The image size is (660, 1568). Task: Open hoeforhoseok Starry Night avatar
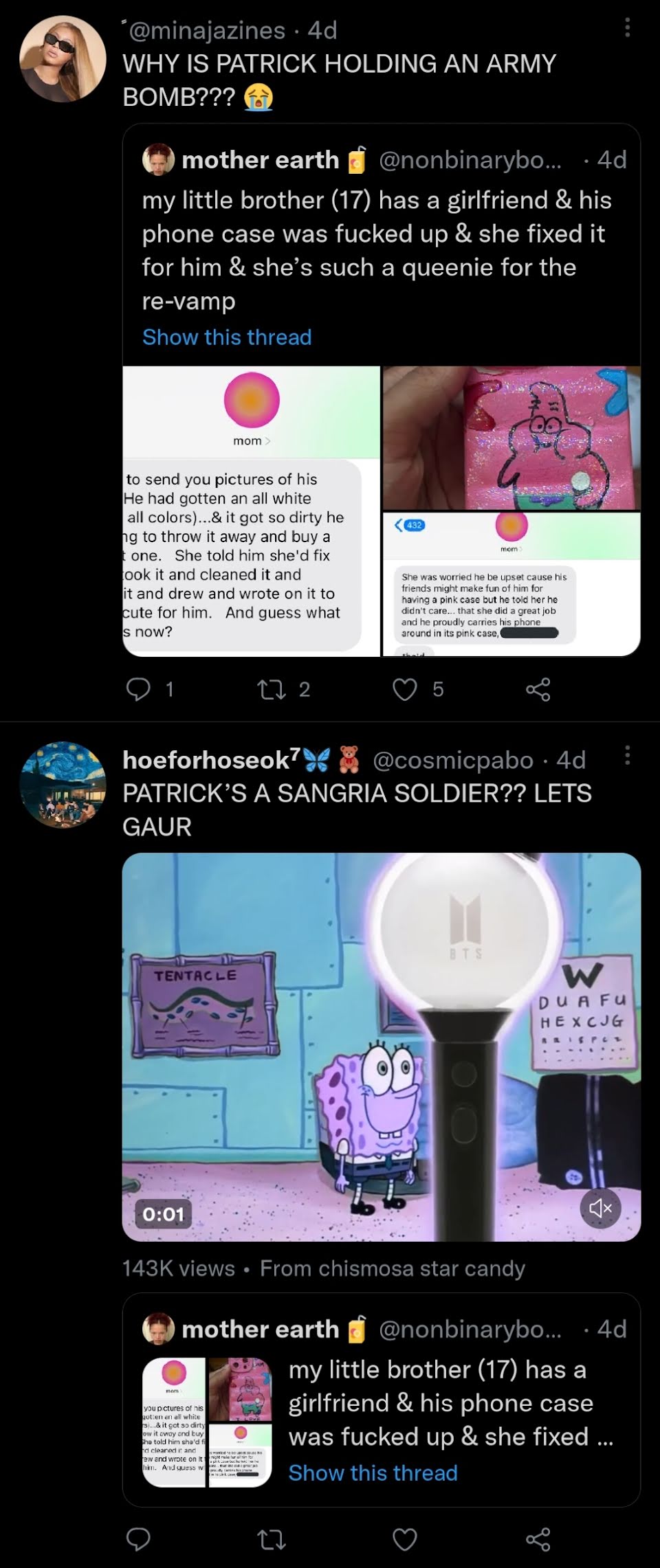[x=63, y=784]
